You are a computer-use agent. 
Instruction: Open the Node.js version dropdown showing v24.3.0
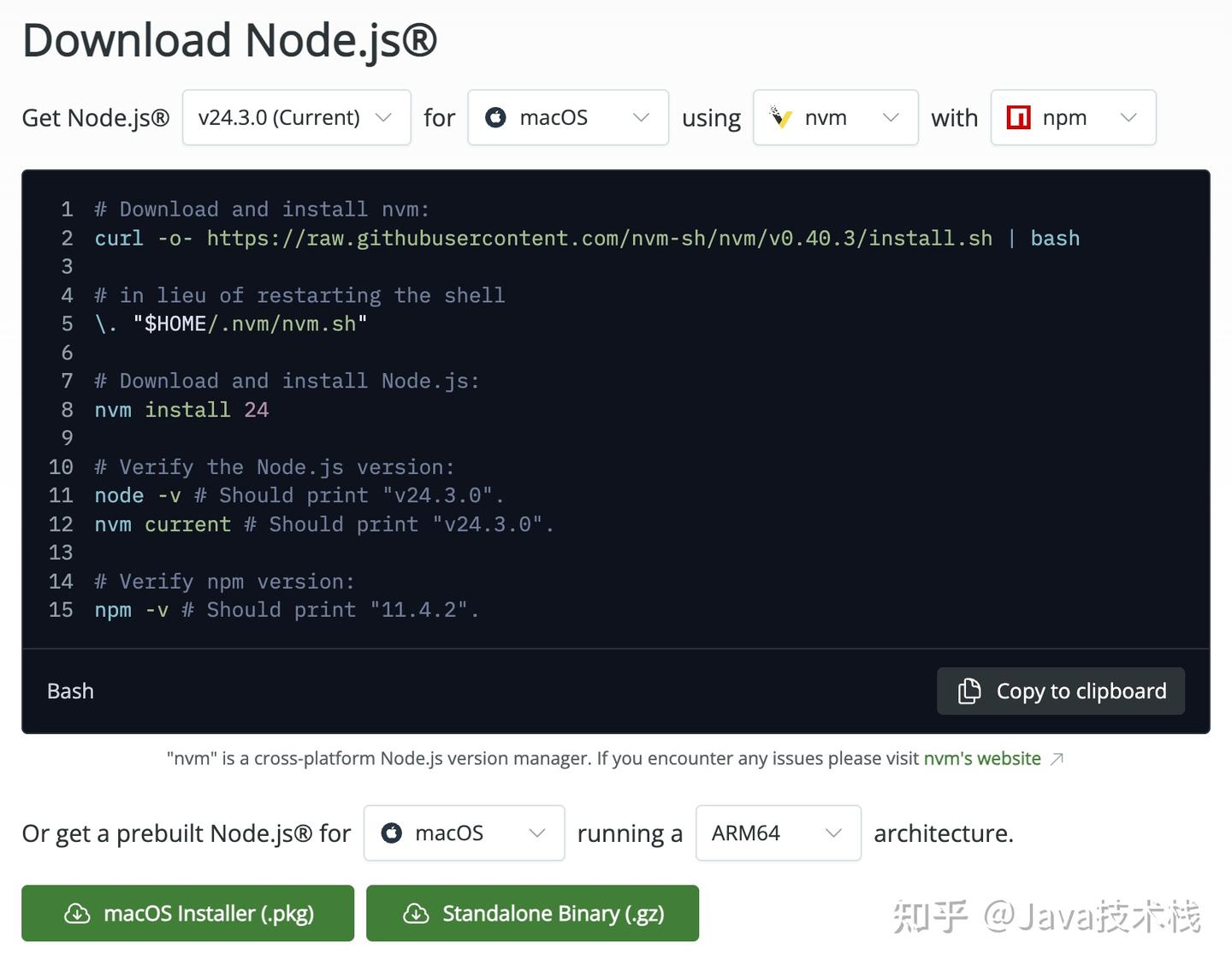click(295, 117)
